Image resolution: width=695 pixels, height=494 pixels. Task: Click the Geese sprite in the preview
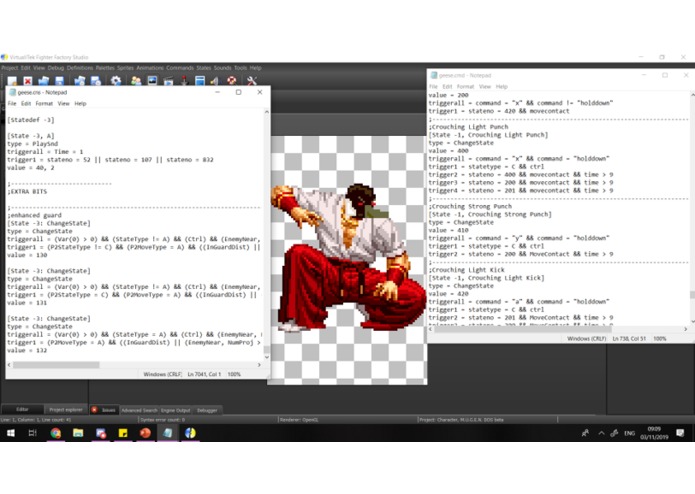click(x=349, y=258)
